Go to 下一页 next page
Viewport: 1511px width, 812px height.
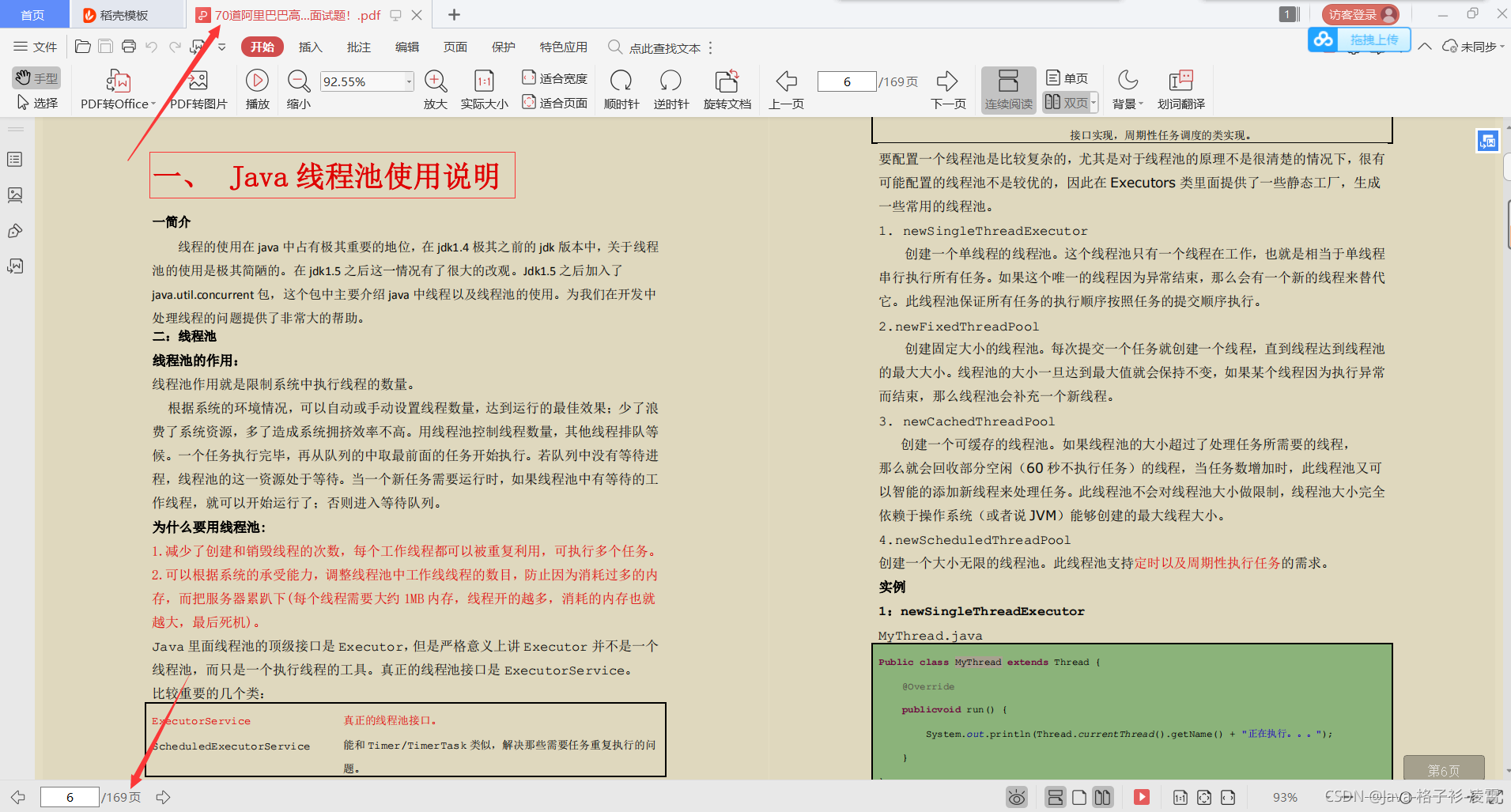(x=948, y=90)
